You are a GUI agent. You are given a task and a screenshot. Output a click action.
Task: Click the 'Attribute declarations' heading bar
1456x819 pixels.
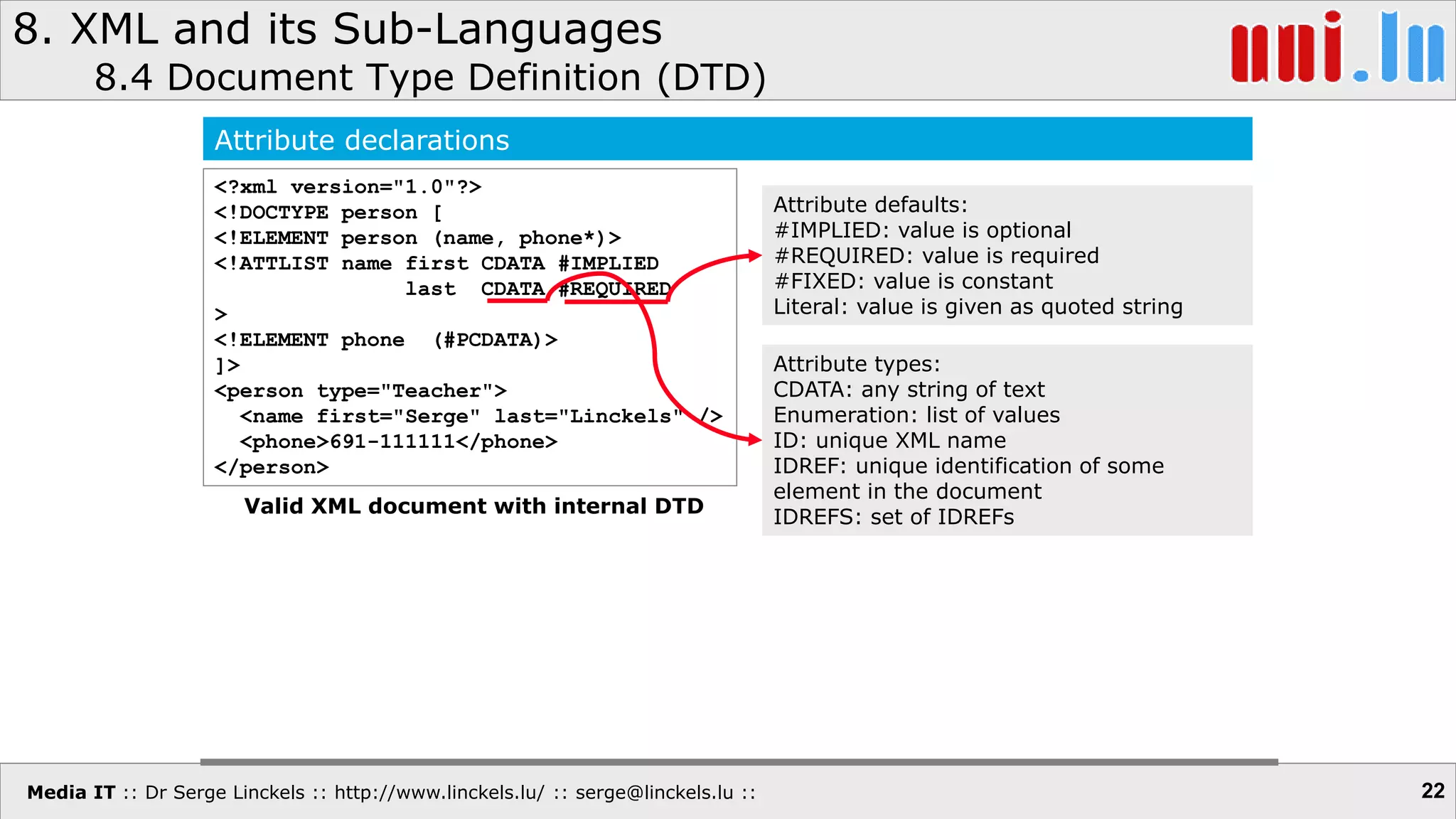click(727, 139)
